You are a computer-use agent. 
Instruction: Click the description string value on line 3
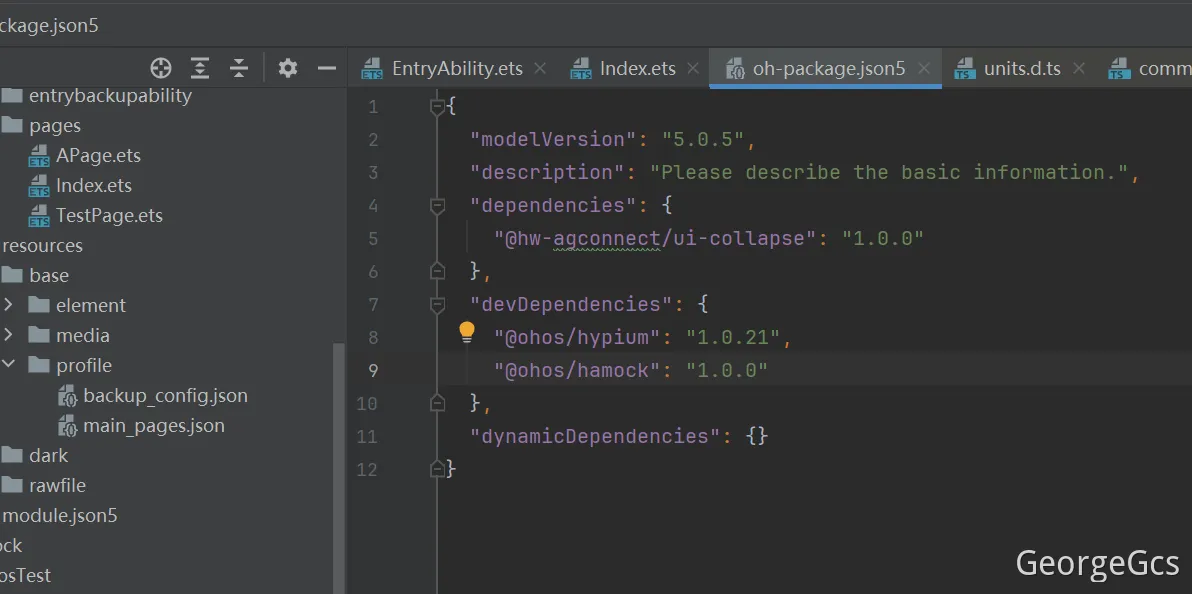[889, 173]
